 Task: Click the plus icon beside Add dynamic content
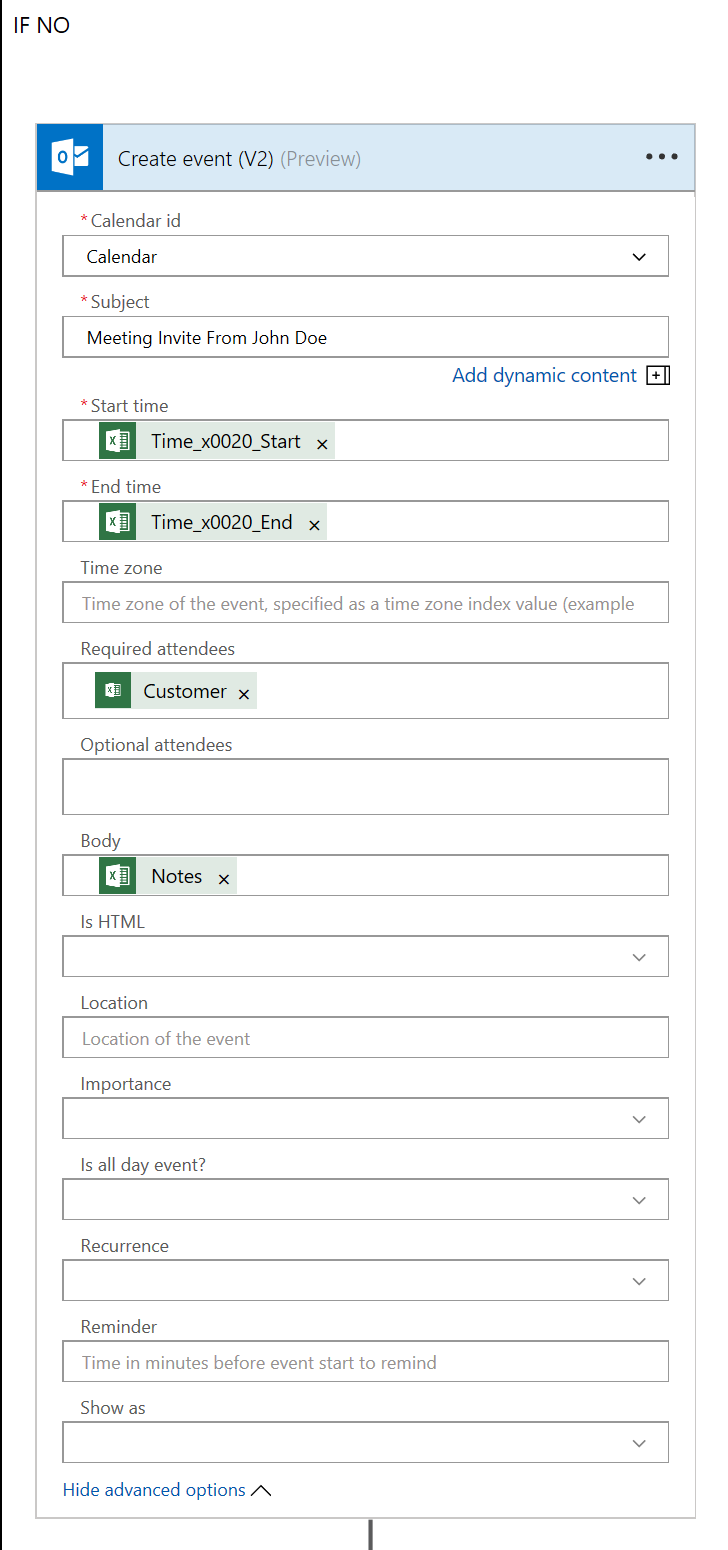[658, 376]
